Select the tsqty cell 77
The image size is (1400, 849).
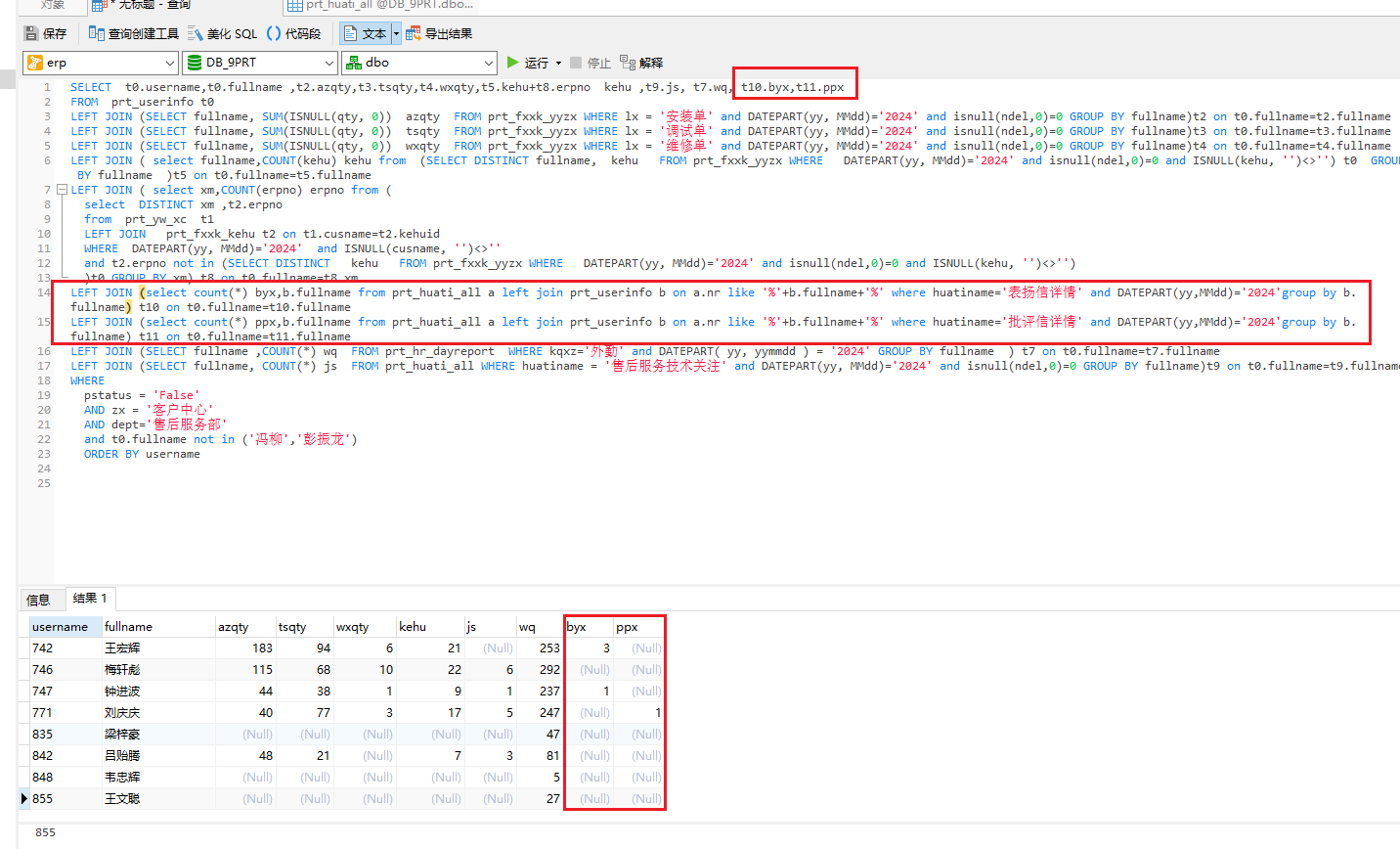[x=304, y=713]
